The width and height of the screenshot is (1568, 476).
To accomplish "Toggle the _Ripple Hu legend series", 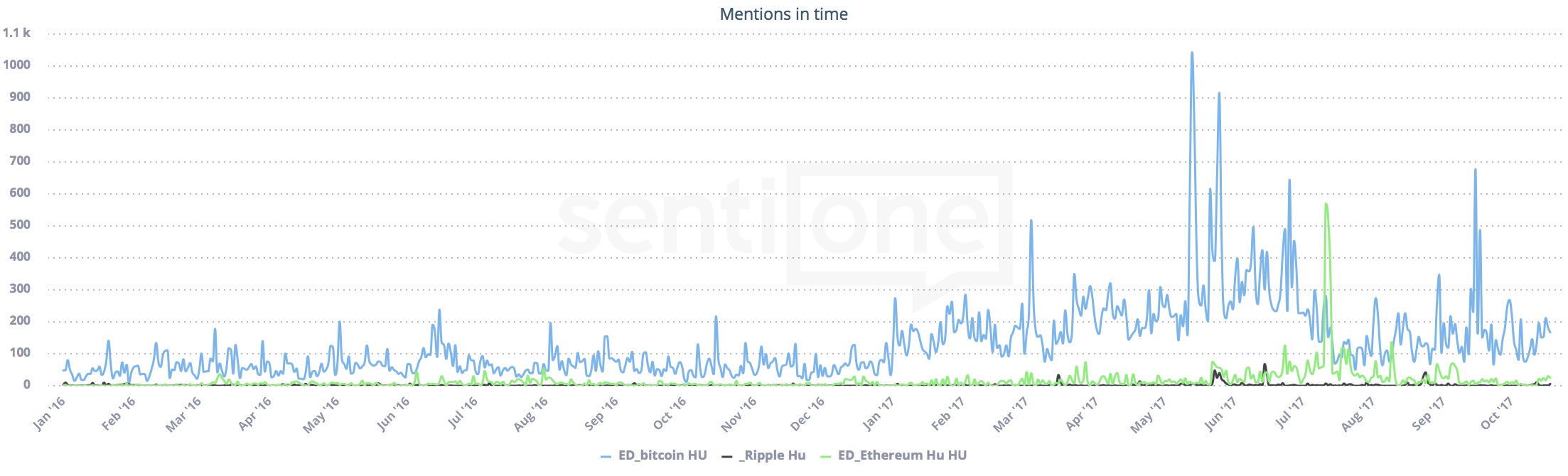I will [771, 455].
